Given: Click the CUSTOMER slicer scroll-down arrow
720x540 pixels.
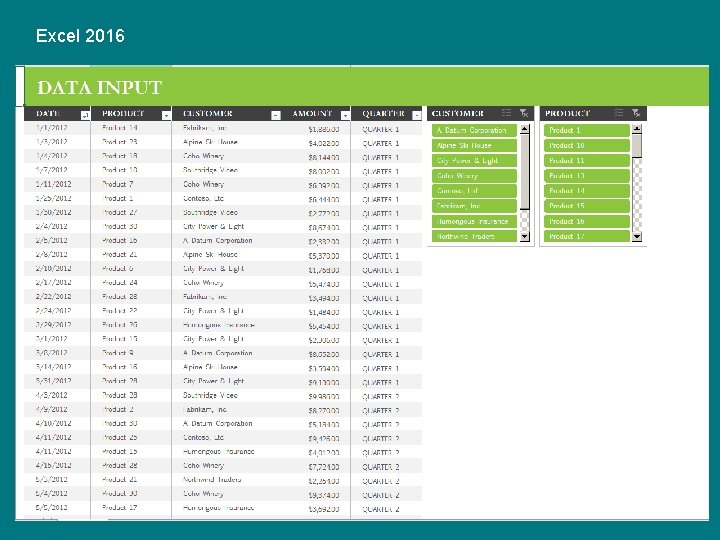Looking at the screenshot, I should [x=524, y=237].
